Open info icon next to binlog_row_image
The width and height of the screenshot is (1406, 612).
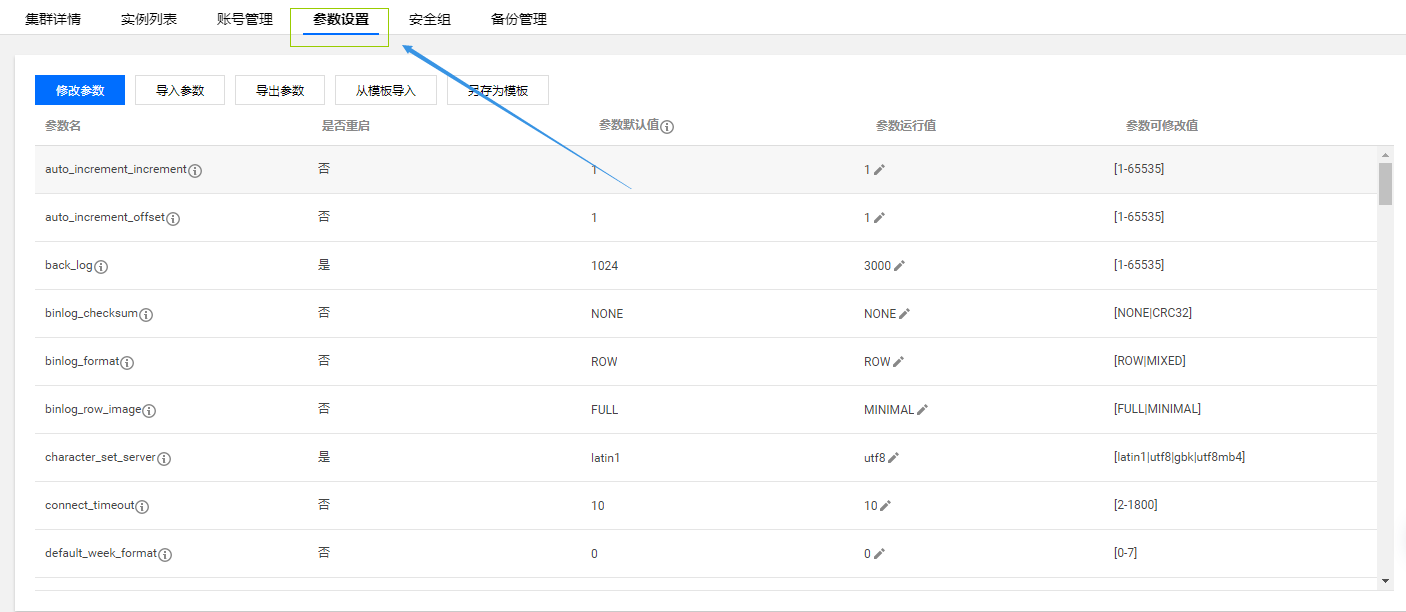pyautogui.click(x=149, y=411)
